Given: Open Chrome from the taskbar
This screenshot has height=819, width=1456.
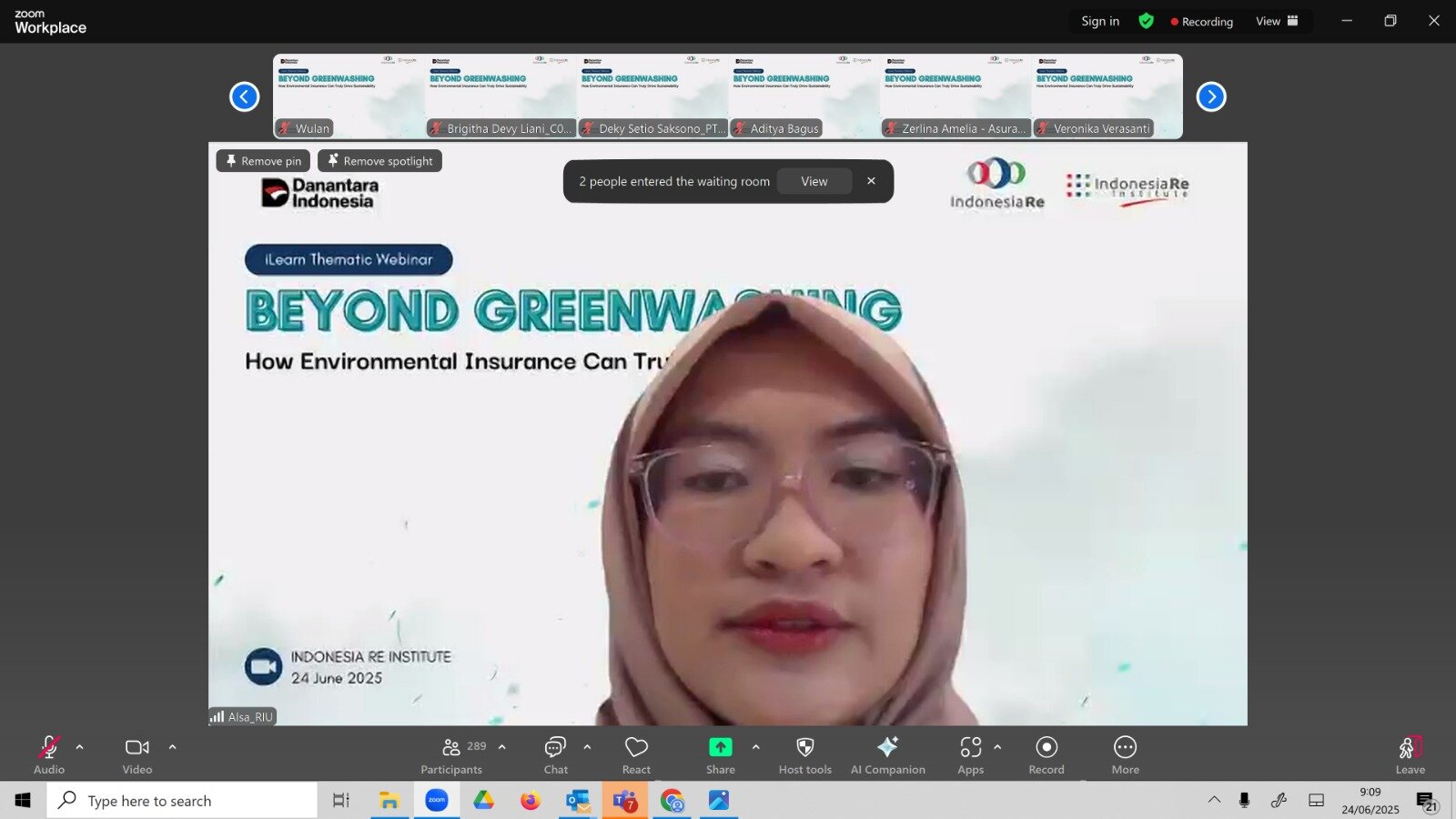Looking at the screenshot, I should [672, 800].
